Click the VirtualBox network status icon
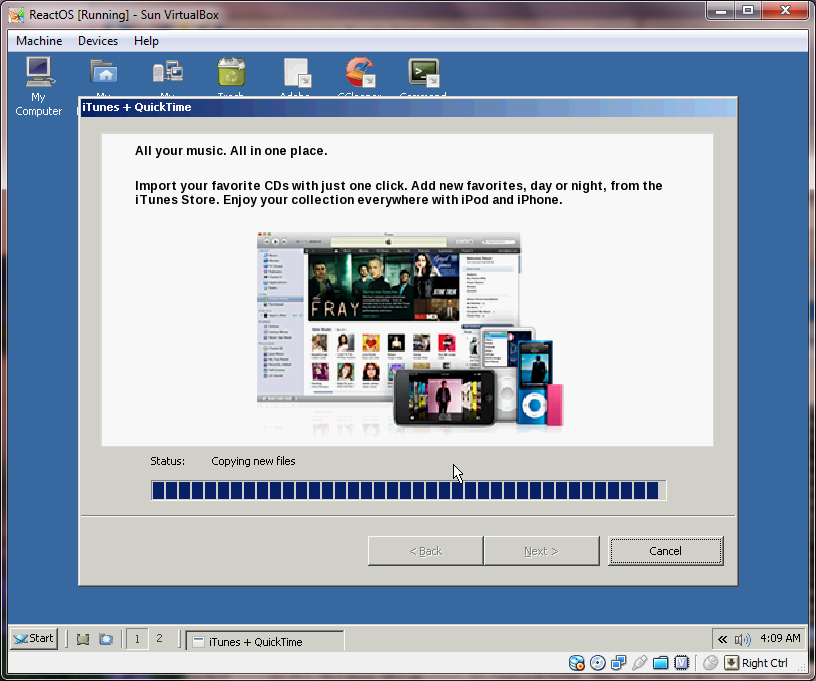The height and width of the screenshot is (681, 816). click(619, 663)
